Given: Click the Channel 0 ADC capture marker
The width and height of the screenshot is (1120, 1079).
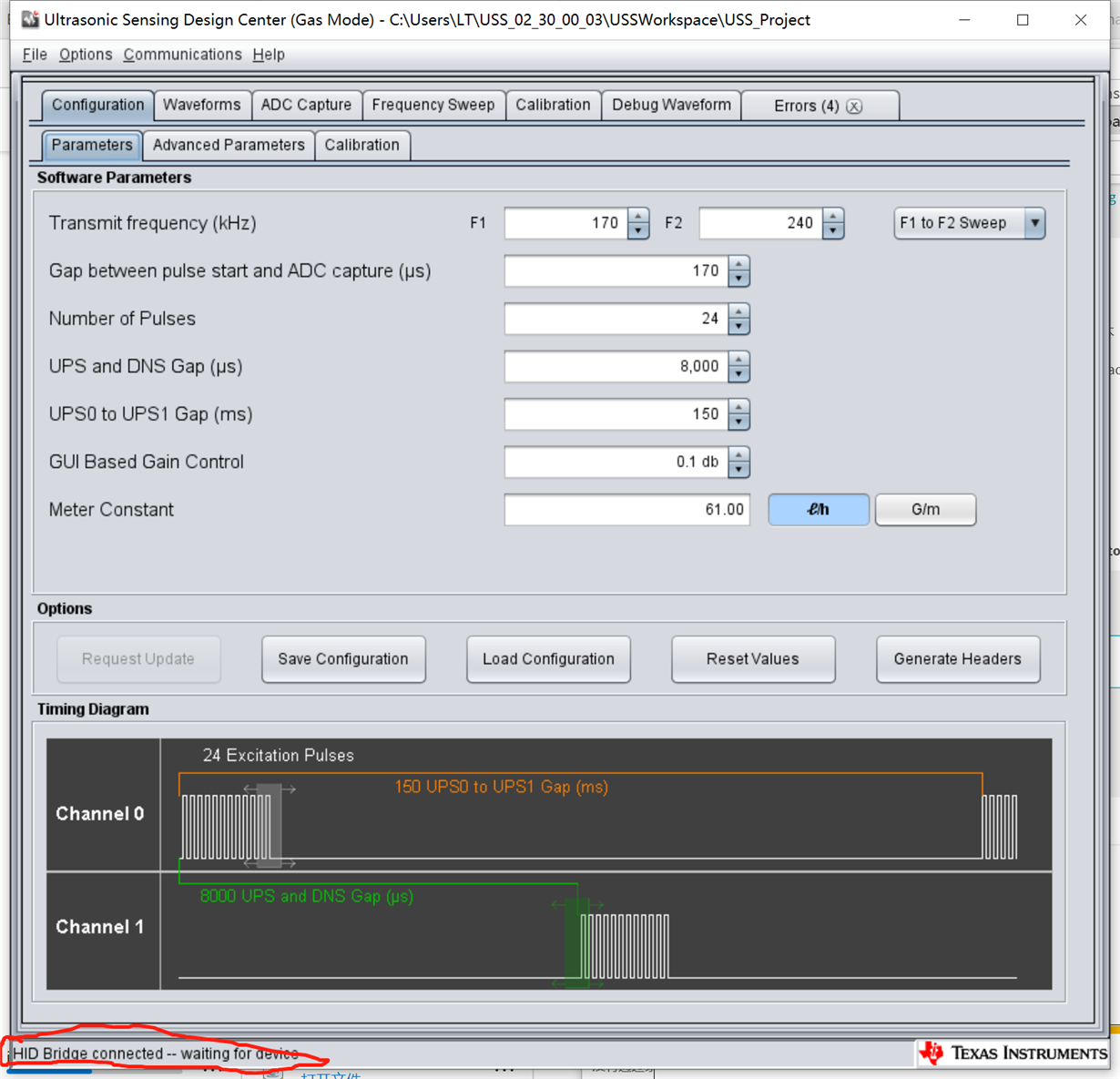Looking at the screenshot, I should [x=270, y=825].
